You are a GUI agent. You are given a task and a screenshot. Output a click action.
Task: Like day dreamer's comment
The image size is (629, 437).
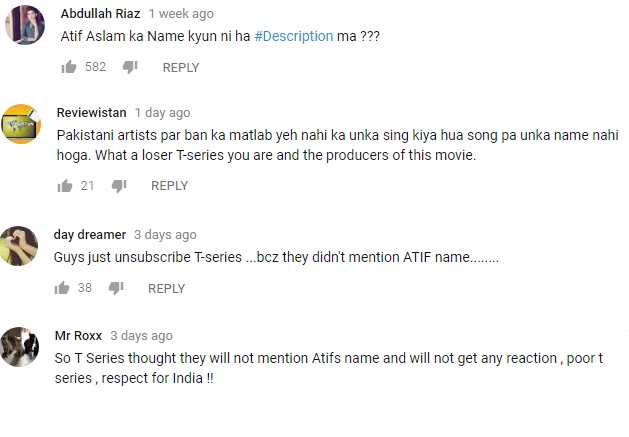pyautogui.click(x=62, y=288)
